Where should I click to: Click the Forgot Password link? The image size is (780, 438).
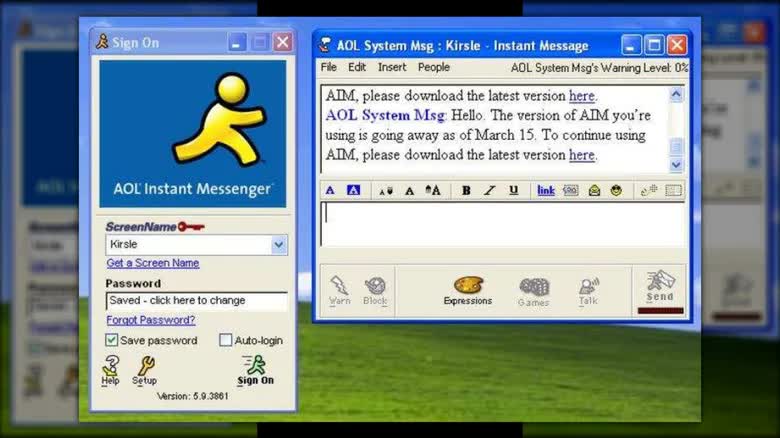click(x=151, y=320)
